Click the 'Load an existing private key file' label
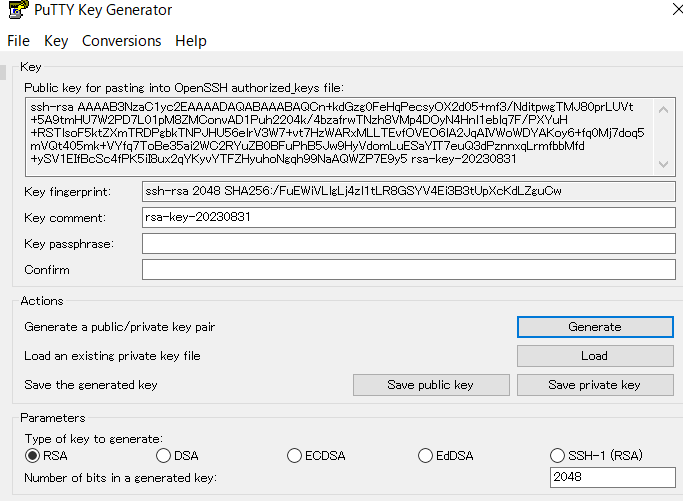683x501 pixels. point(112,356)
